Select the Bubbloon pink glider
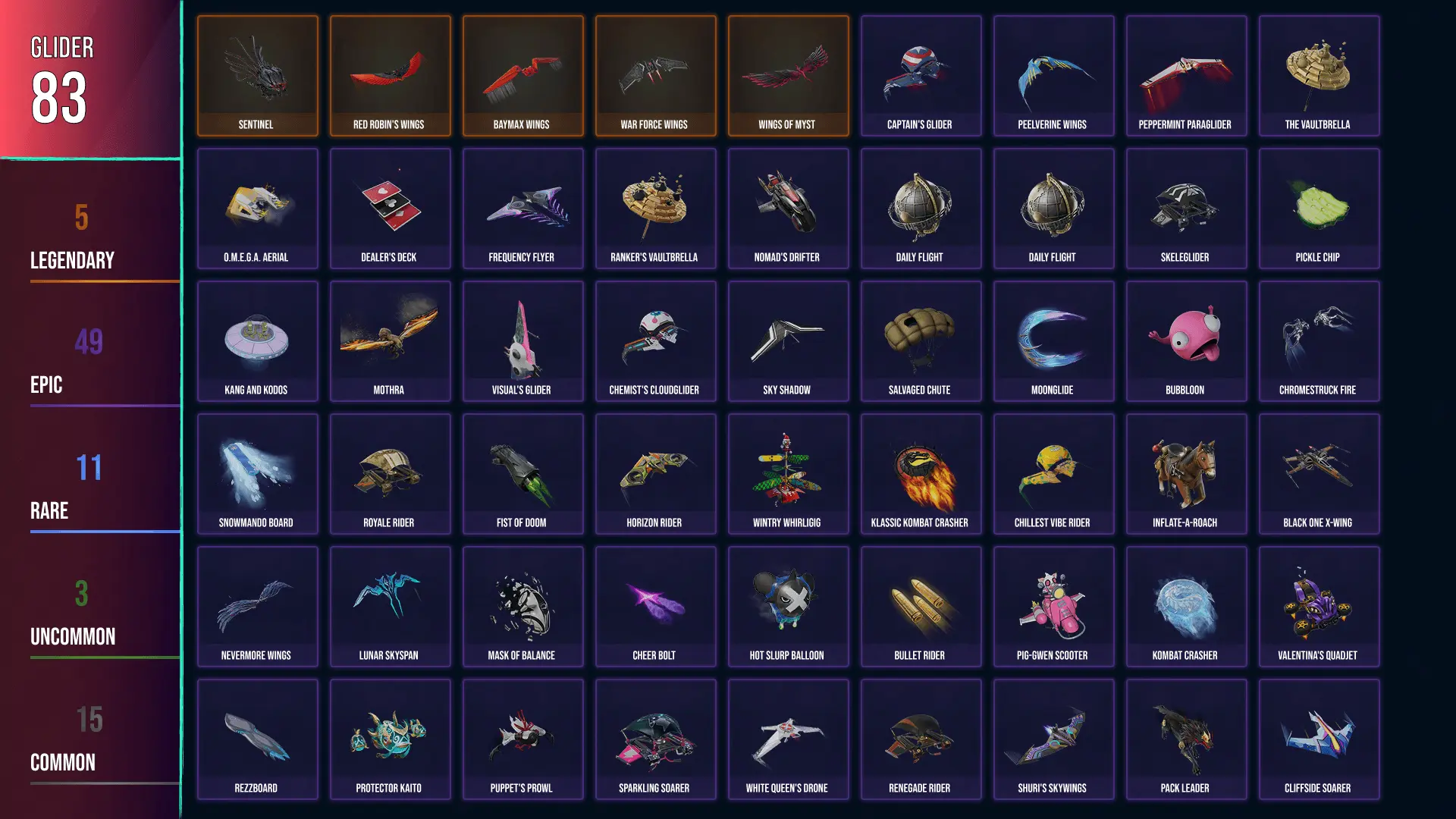 click(1186, 341)
